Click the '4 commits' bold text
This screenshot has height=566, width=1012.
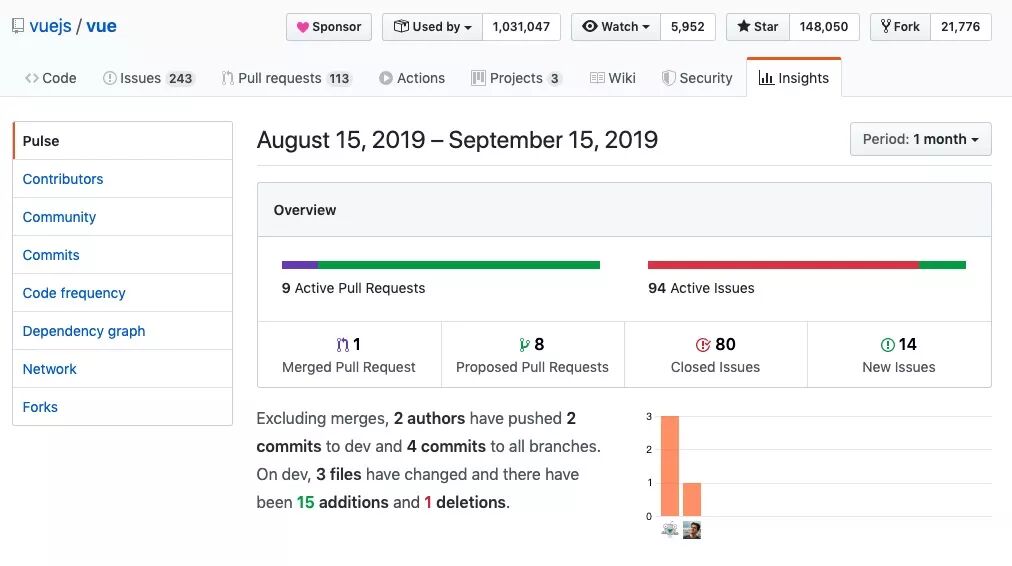tap(446, 447)
